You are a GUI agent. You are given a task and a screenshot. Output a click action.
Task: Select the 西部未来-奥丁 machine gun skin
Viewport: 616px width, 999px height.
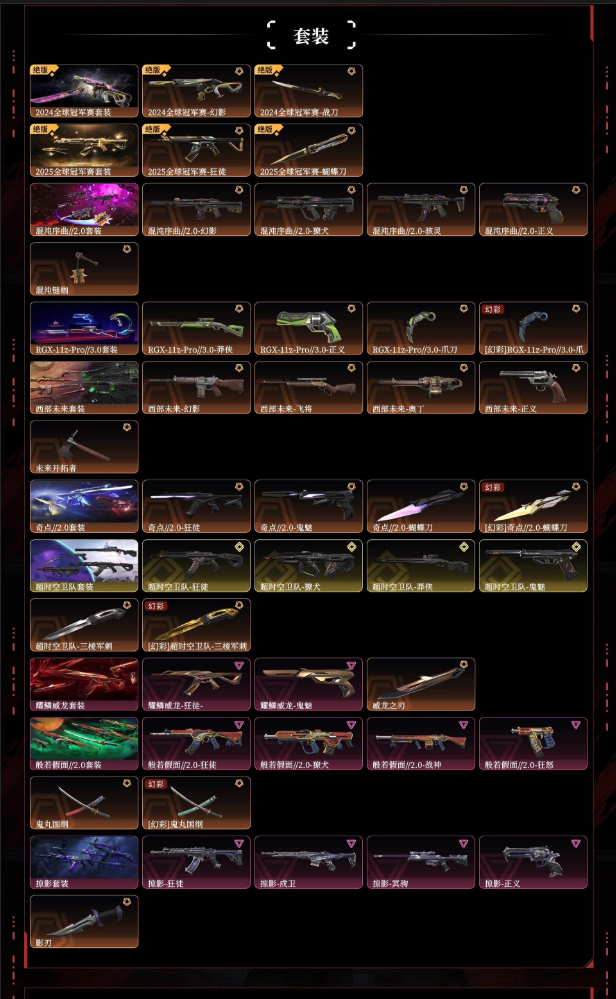pyautogui.click(x=421, y=387)
